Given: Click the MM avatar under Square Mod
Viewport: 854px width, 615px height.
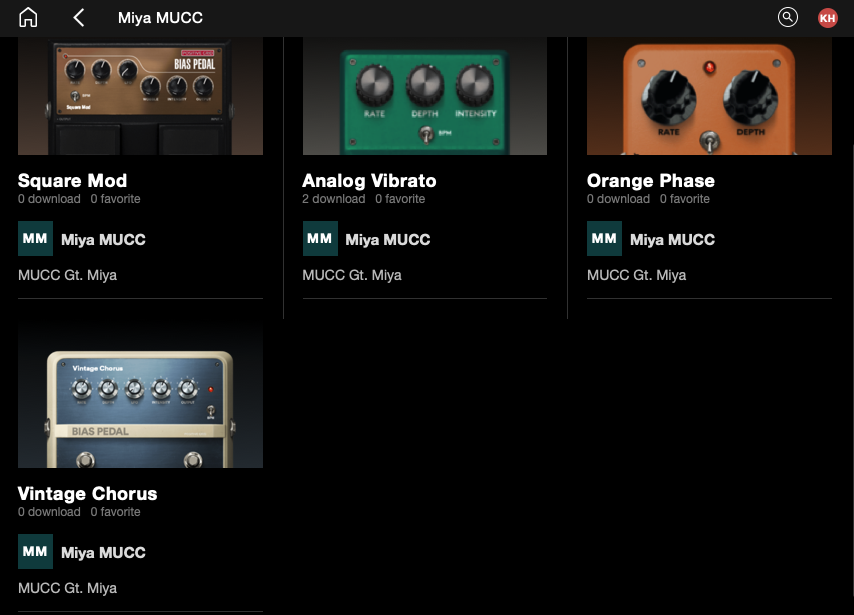Looking at the screenshot, I should [35, 239].
